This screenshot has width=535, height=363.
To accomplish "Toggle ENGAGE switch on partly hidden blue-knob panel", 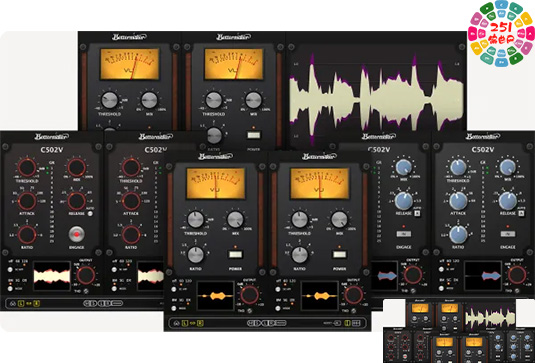I will click(x=403, y=234).
